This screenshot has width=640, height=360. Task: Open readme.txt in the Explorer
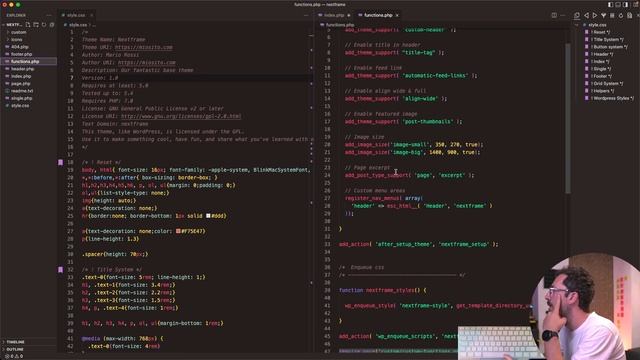tap(28, 91)
